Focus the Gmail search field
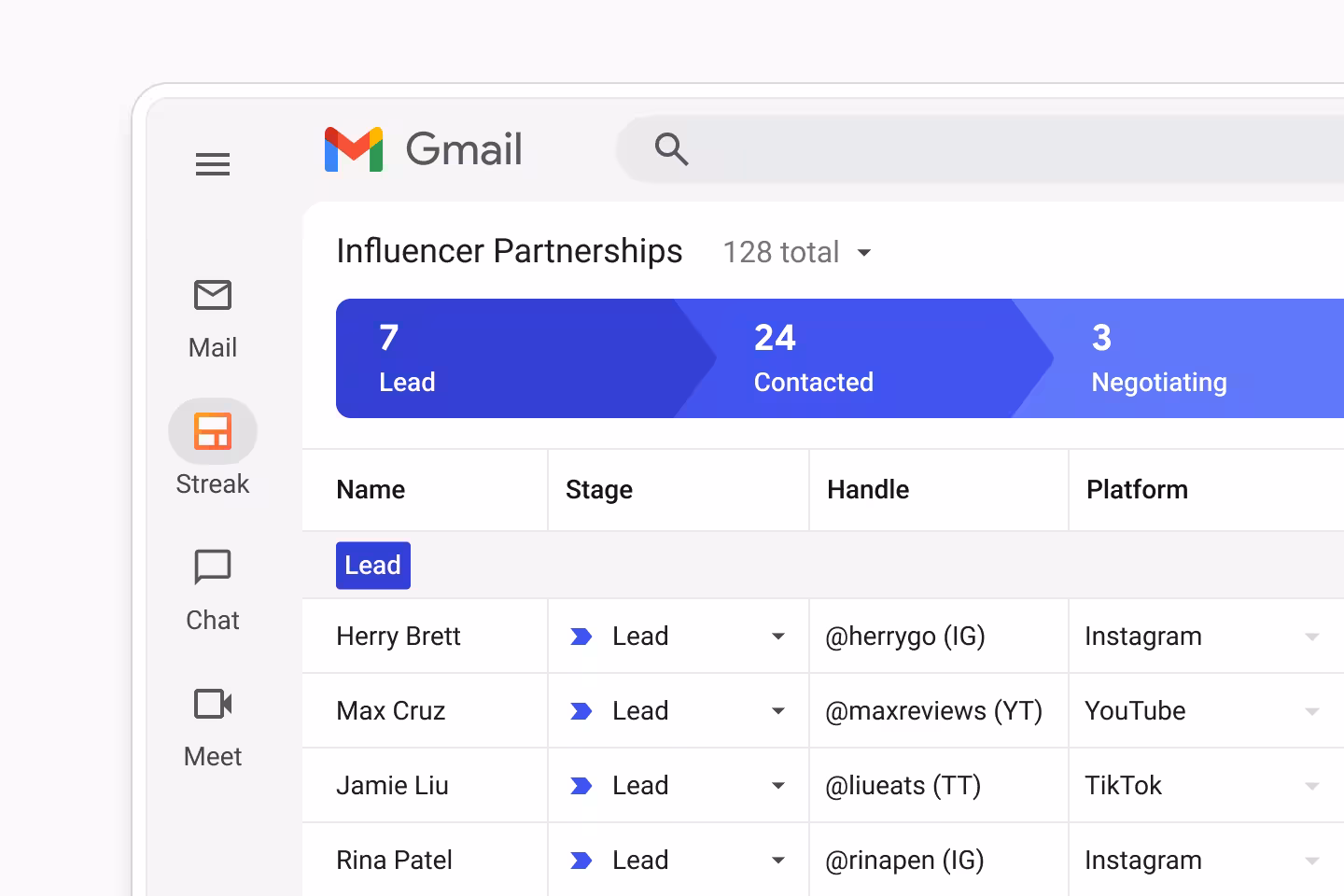The image size is (1344, 896). 980,149
